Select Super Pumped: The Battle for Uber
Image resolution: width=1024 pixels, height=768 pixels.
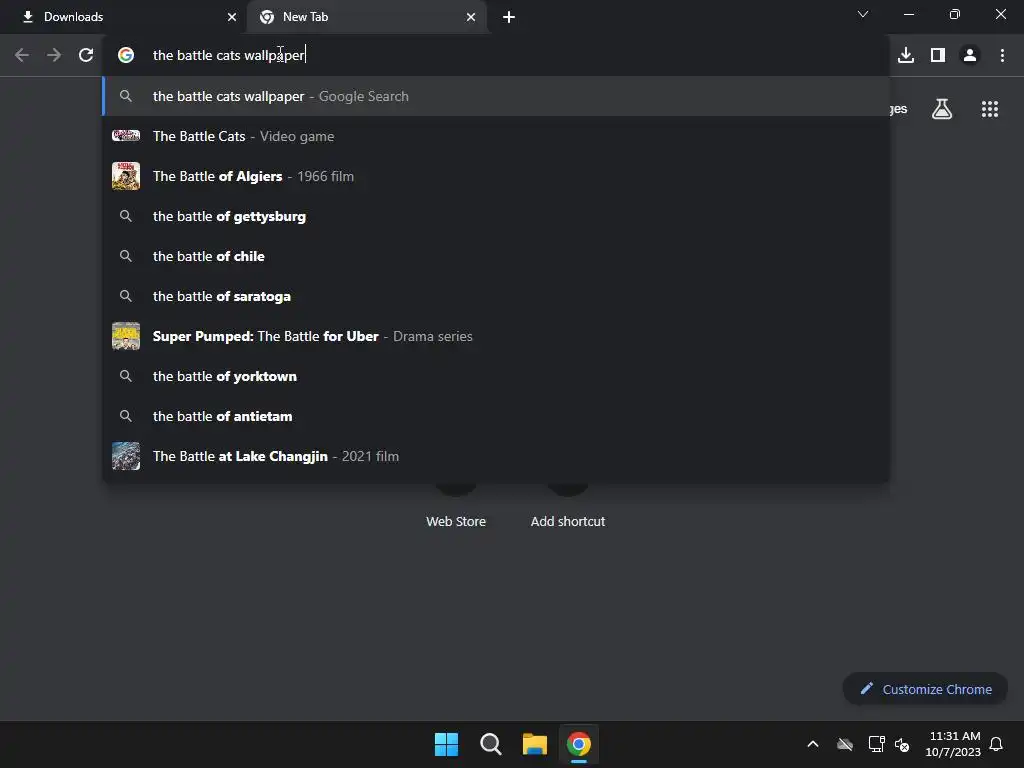tap(496, 336)
